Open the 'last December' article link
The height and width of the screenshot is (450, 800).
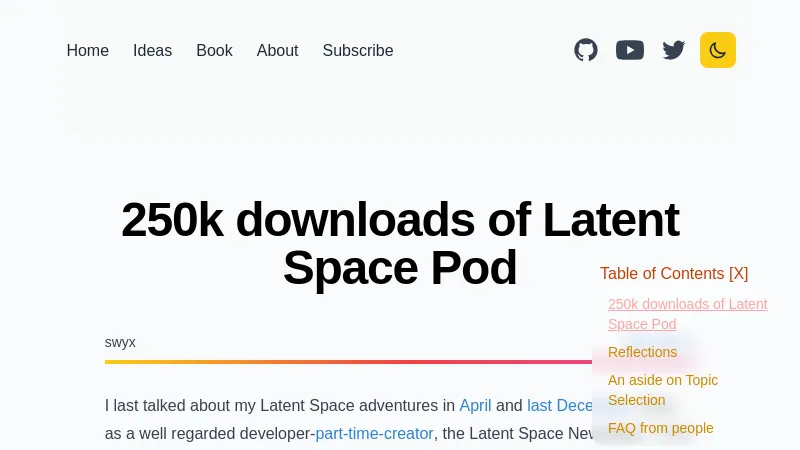pyautogui.click(x=560, y=405)
